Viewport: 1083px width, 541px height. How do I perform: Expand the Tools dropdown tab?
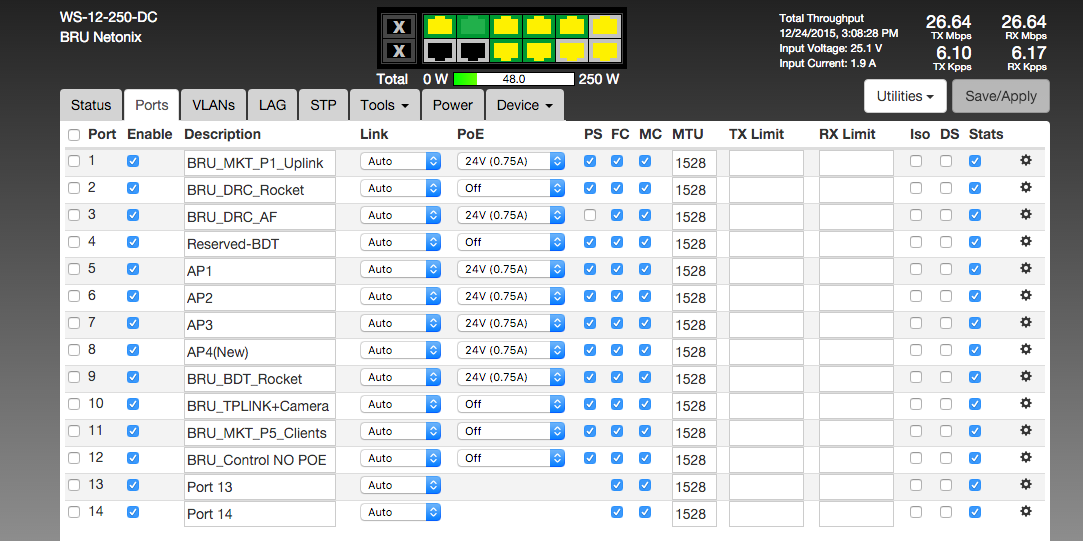387,105
